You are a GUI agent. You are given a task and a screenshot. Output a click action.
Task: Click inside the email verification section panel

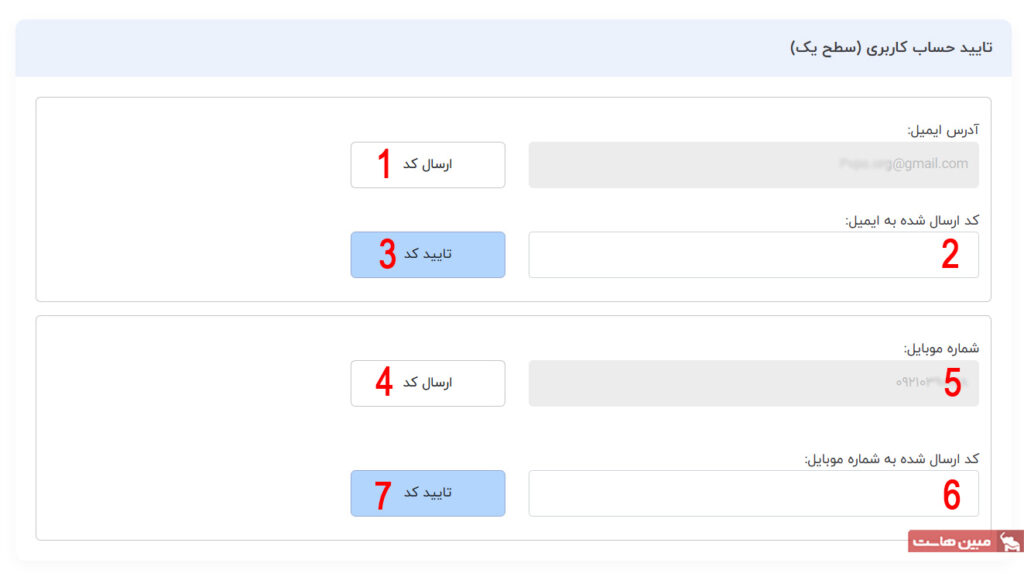200,200
